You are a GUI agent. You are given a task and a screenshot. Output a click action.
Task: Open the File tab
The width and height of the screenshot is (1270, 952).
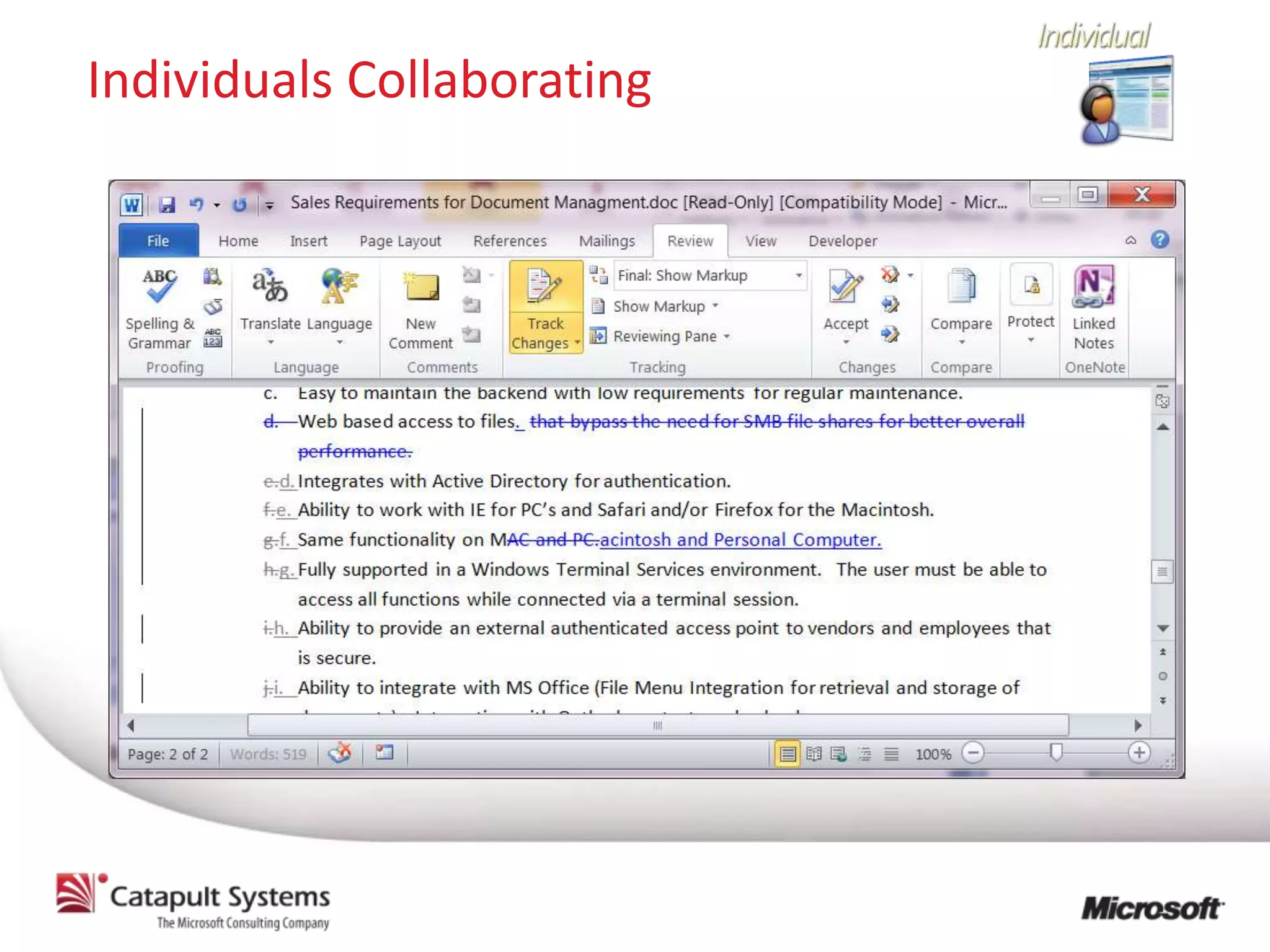(158, 240)
